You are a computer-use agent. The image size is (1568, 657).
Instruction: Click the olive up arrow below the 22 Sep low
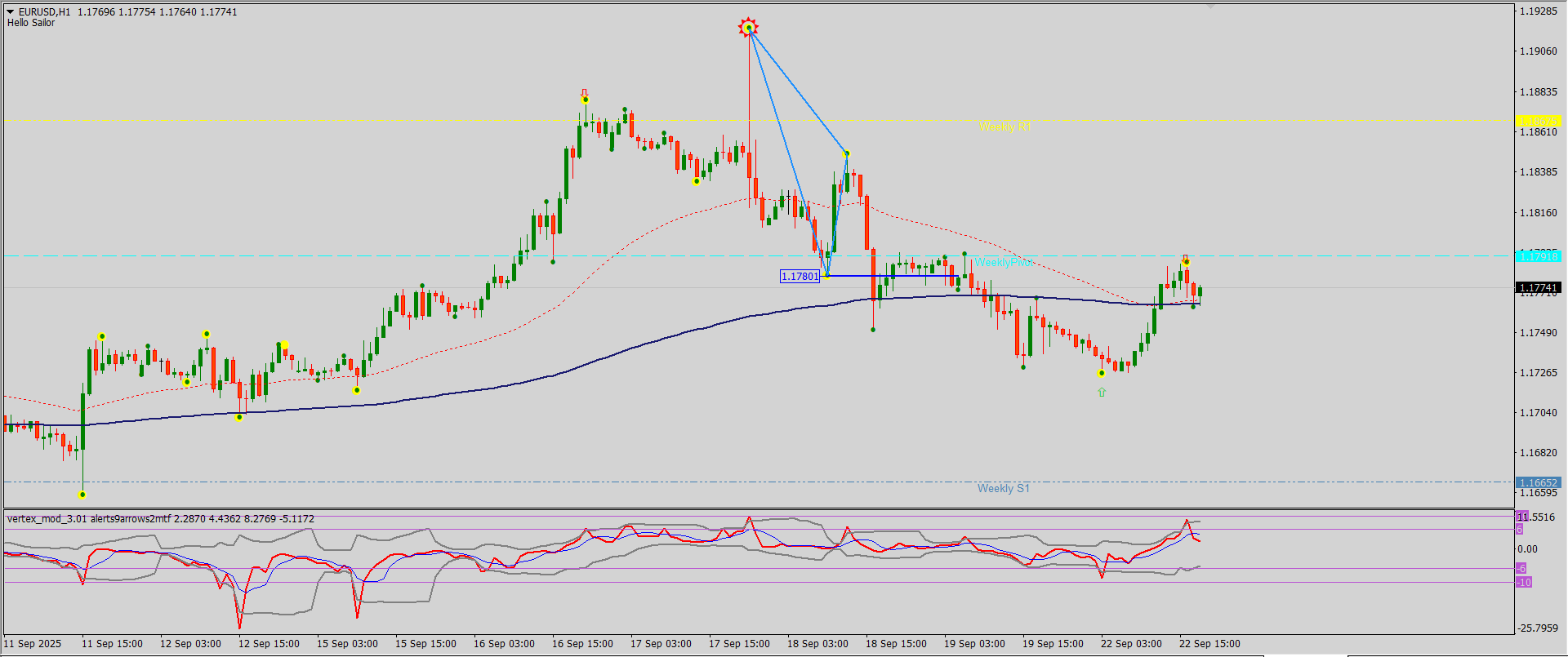(1102, 393)
